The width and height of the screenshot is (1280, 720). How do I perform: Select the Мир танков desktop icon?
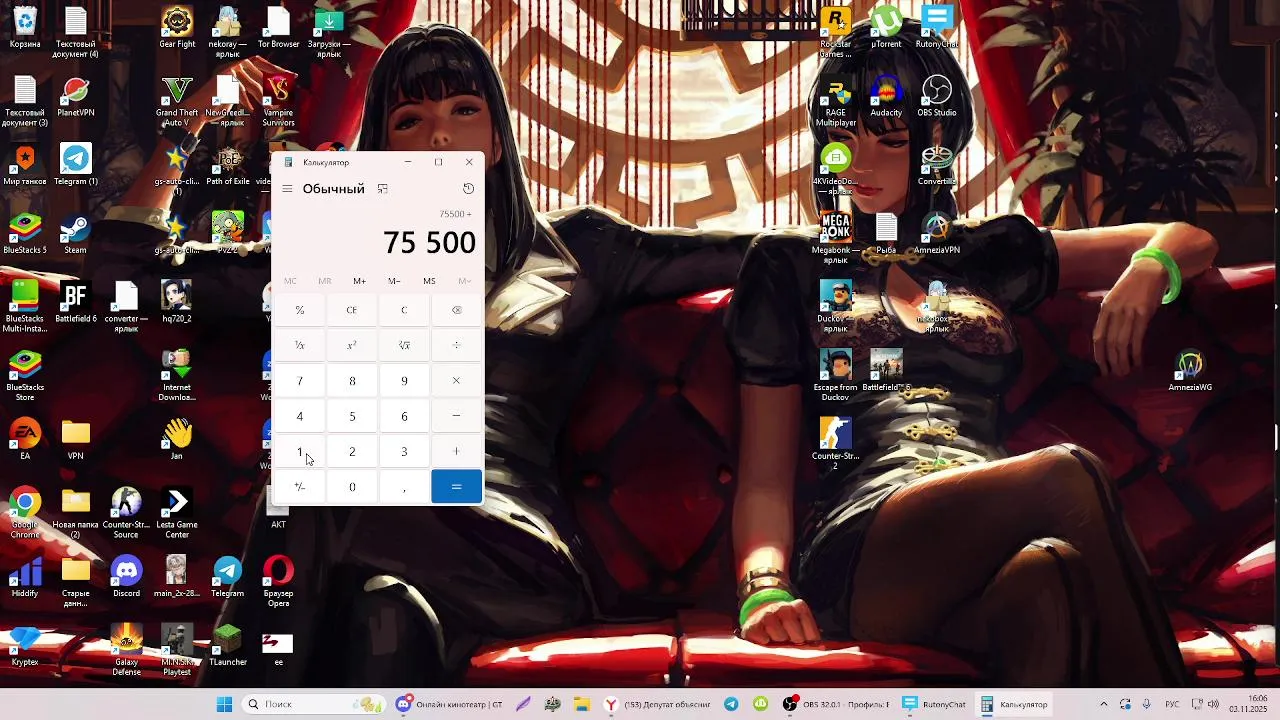pyautogui.click(x=25, y=166)
